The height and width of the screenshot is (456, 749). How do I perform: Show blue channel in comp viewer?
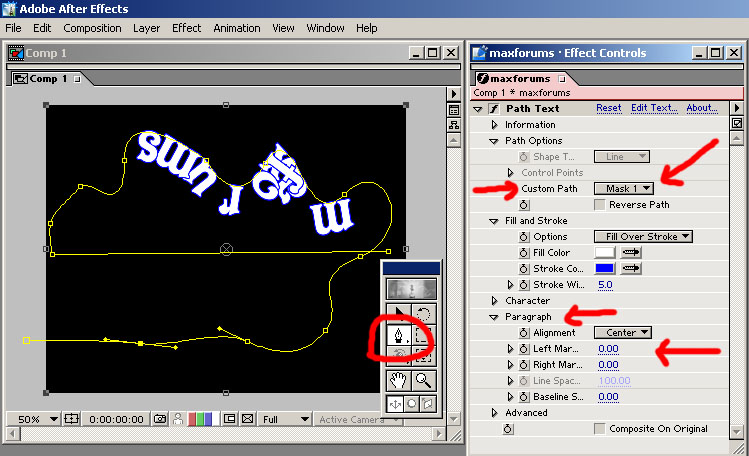(208, 419)
